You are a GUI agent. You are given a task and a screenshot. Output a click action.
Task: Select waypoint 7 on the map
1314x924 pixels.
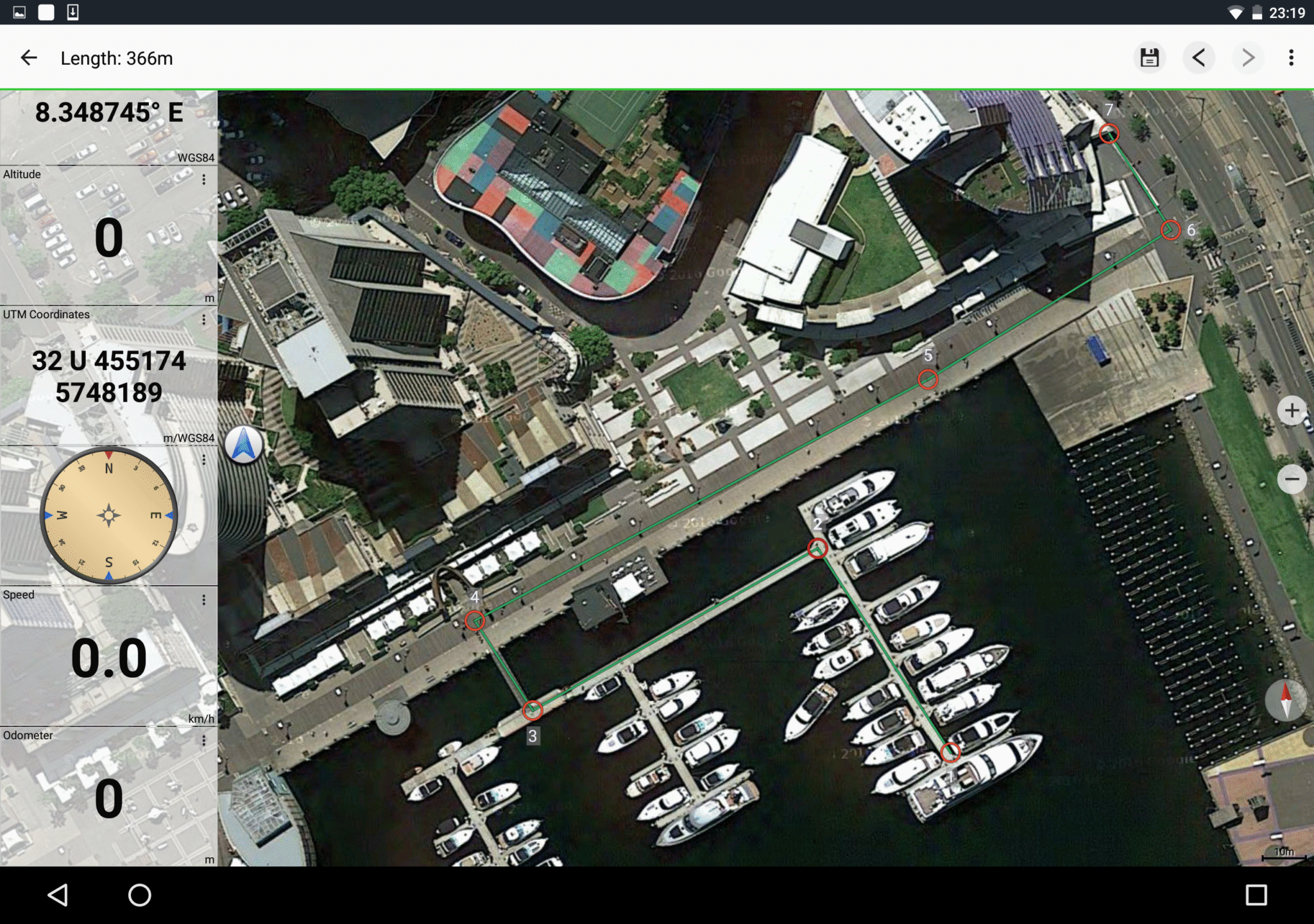(1109, 133)
